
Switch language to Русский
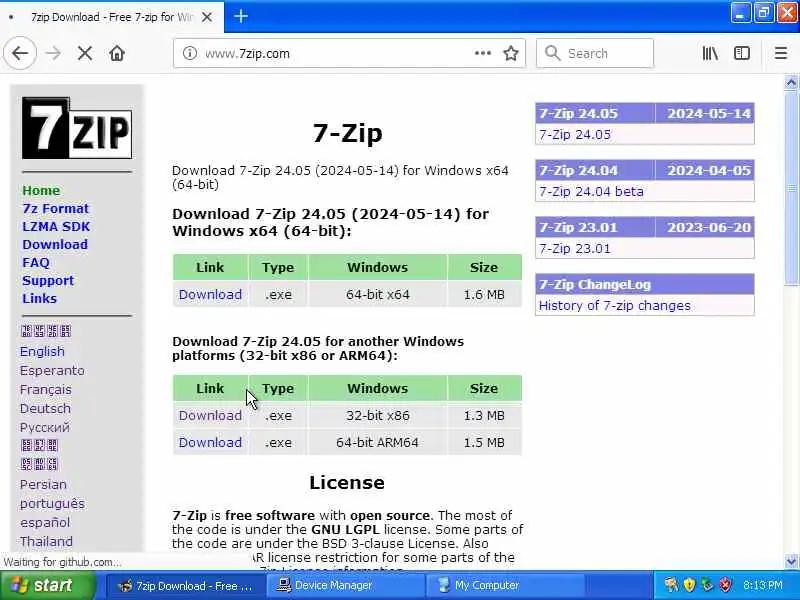click(x=45, y=428)
